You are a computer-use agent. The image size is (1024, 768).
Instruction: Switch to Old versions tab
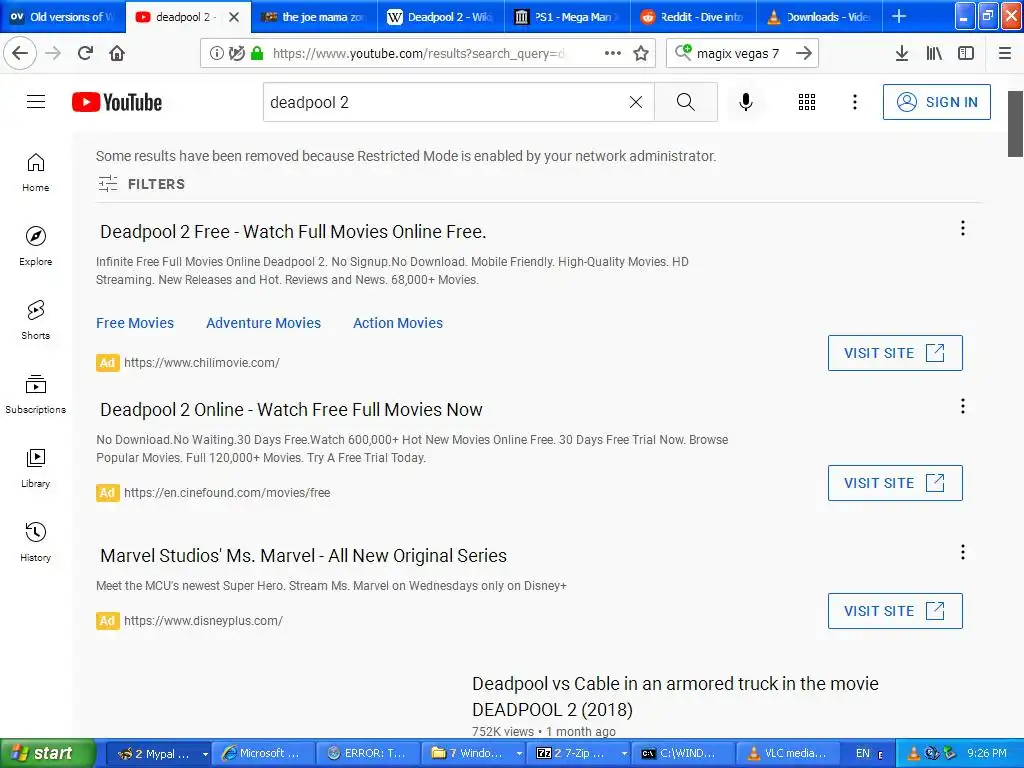(x=62, y=16)
